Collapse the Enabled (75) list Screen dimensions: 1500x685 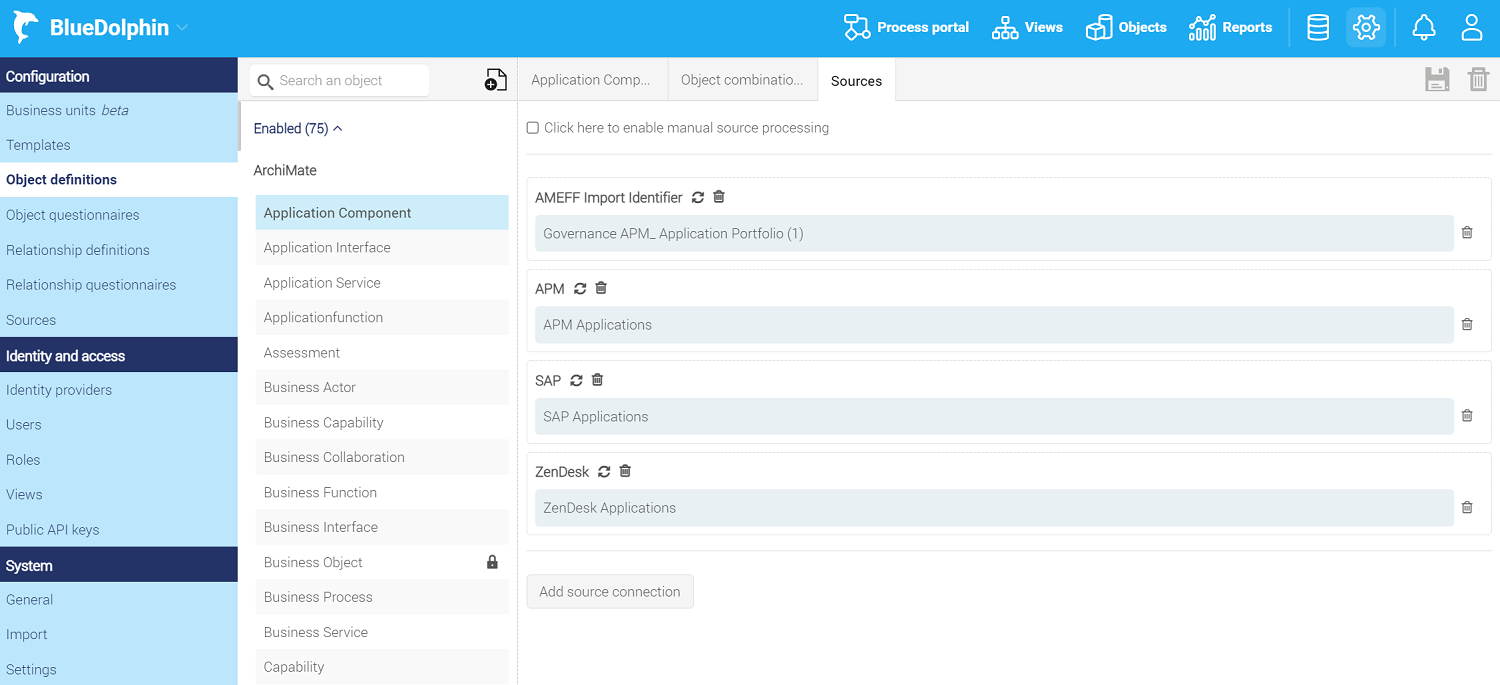coord(298,129)
